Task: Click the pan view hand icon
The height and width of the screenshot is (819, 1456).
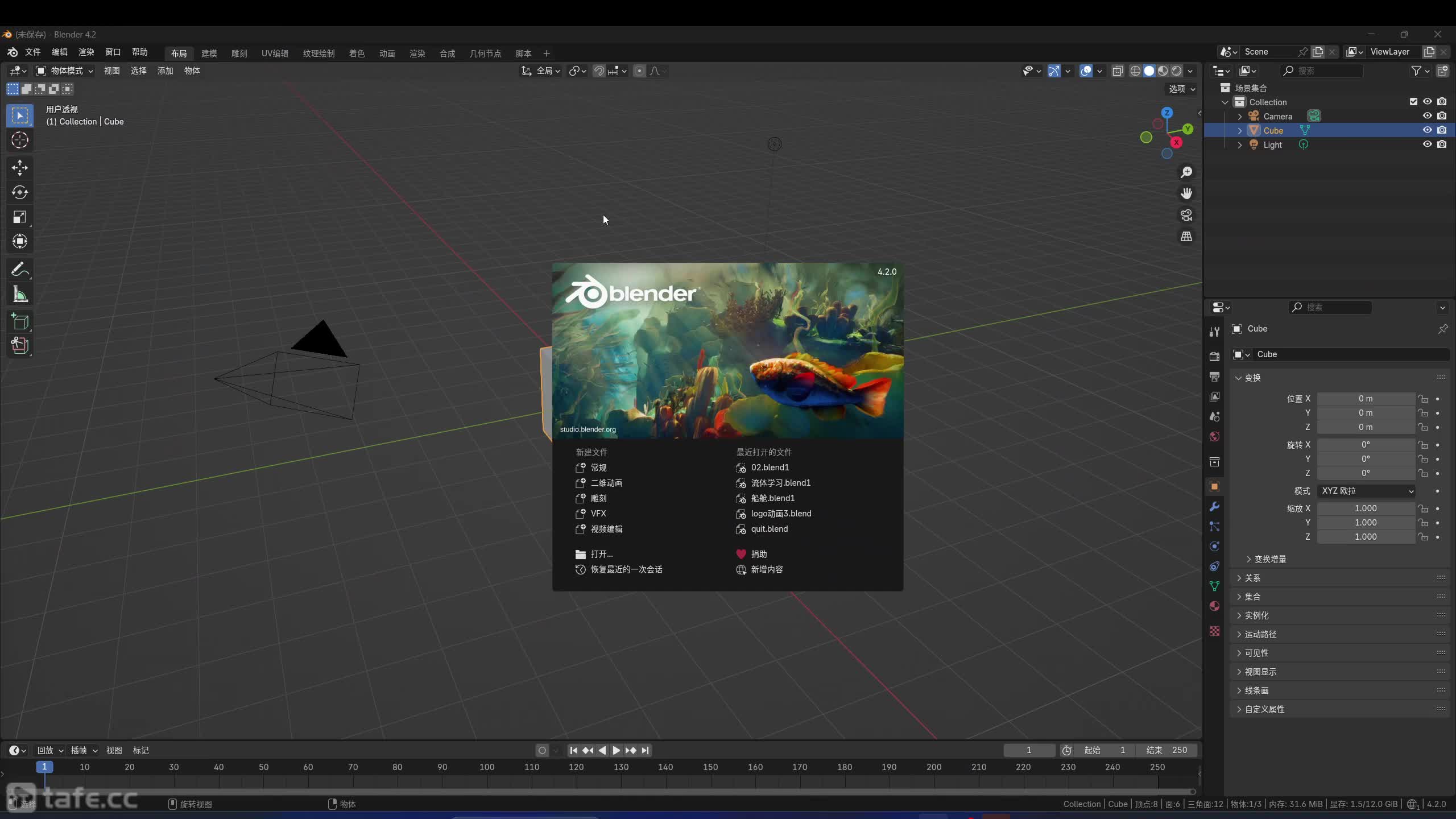Action: tap(1186, 194)
